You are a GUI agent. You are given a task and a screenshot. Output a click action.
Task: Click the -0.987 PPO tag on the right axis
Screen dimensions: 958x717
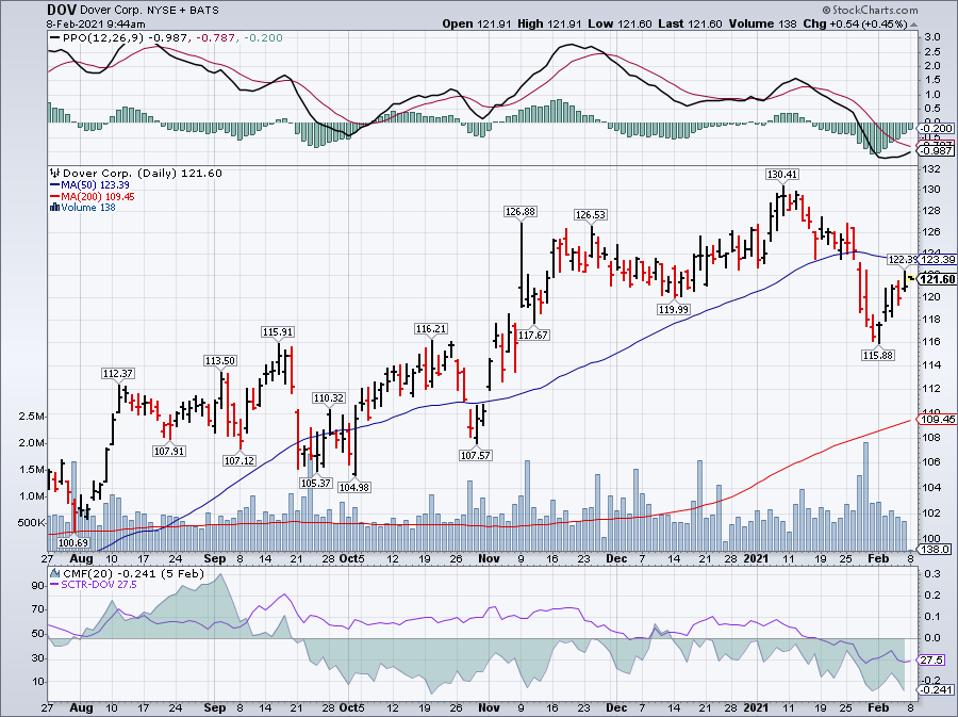[x=938, y=151]
